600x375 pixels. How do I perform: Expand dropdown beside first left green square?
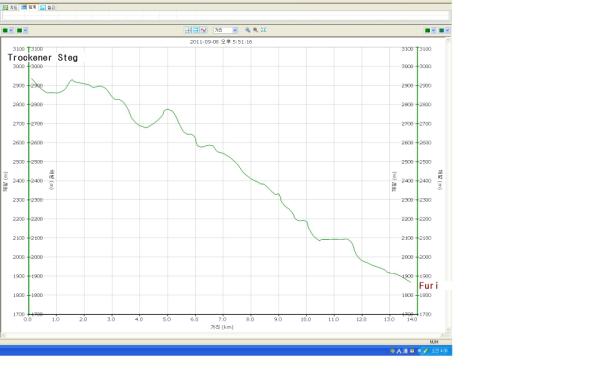click(x=11, y=30)
